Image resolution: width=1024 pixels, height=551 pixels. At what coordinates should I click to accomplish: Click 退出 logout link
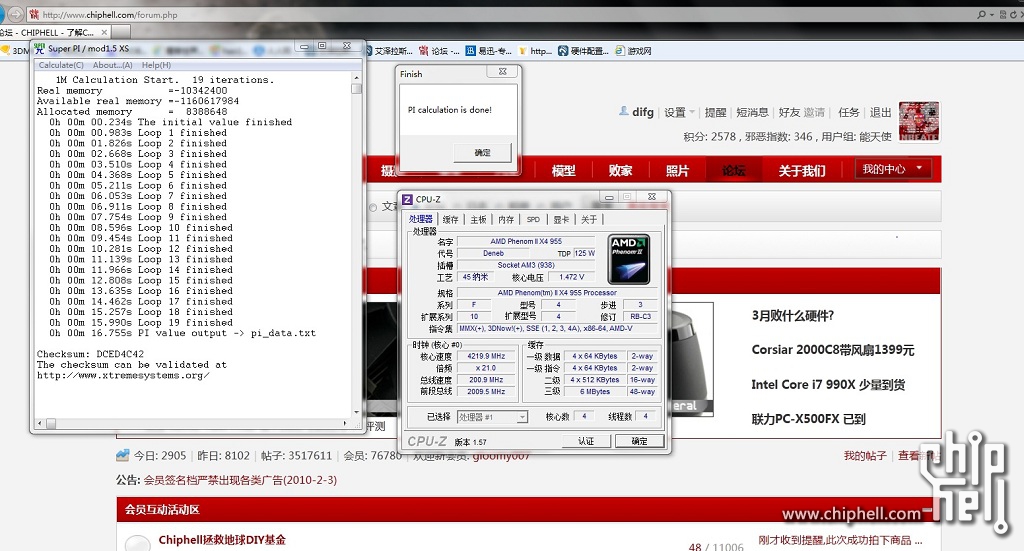pyautogui.click(x=880, y=112)
